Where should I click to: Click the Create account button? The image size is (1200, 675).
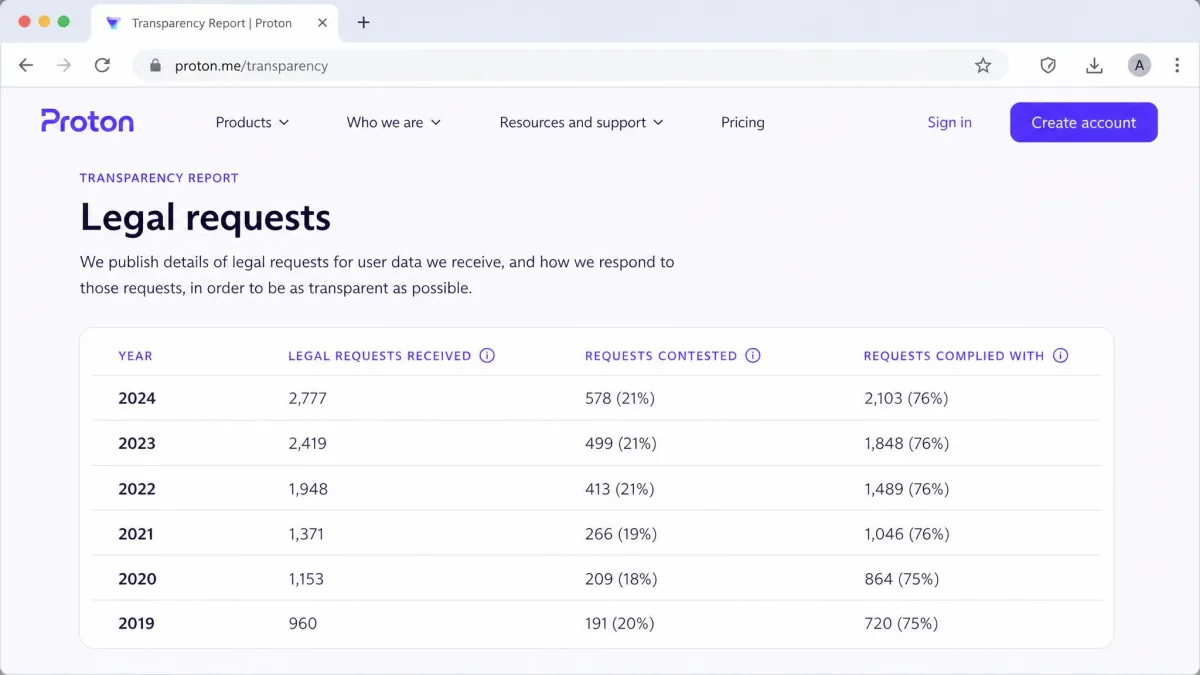(x=1084, y=122)
